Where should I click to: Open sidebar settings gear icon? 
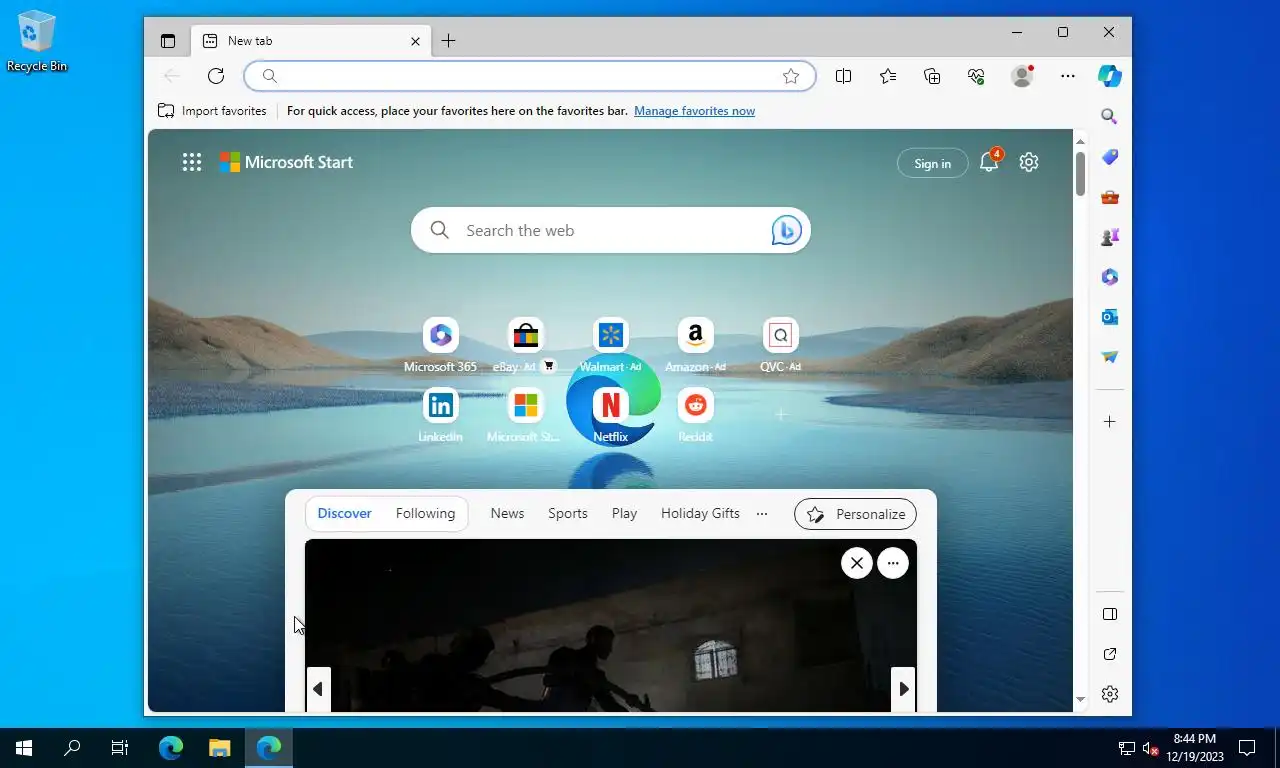[1109, 694]
